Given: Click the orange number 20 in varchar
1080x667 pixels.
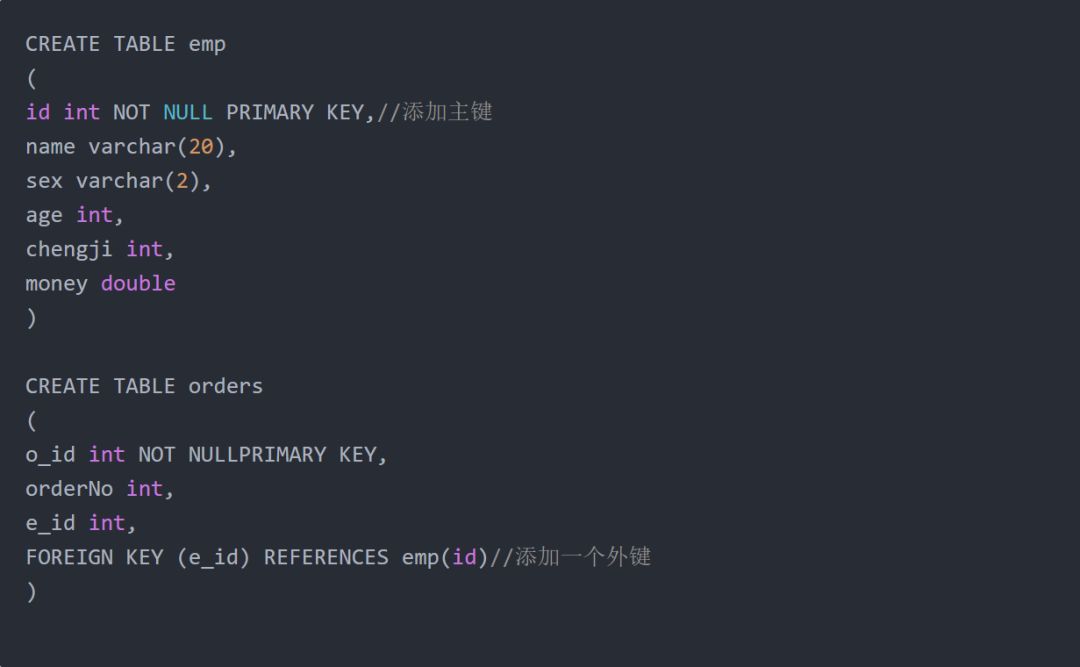Looking at the screenshot, I should 201,147.
